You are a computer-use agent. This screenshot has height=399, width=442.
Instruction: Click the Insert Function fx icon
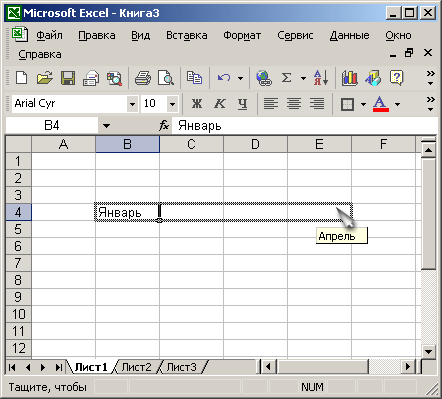[164, 126]
